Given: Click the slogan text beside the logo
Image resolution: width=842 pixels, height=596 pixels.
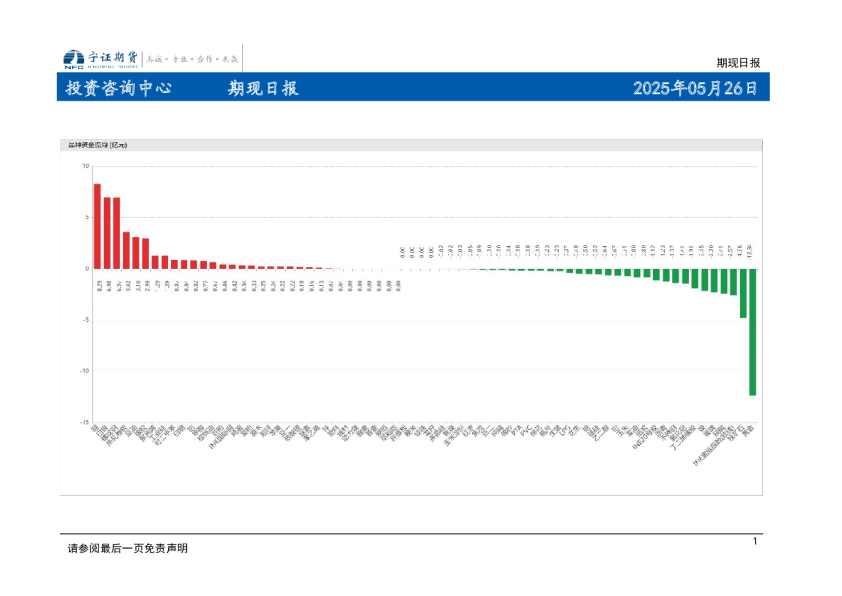Looking at the screenshot, I should [x=192, y=59].
